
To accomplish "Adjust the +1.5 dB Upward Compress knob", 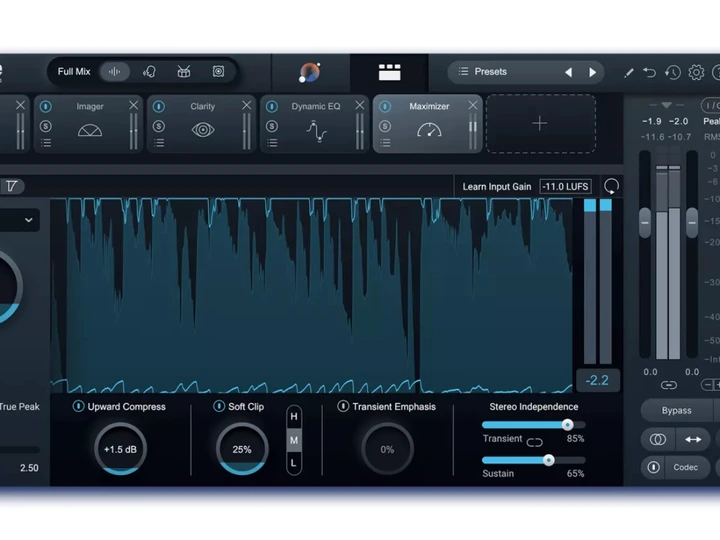I will (x=120, y=449).
